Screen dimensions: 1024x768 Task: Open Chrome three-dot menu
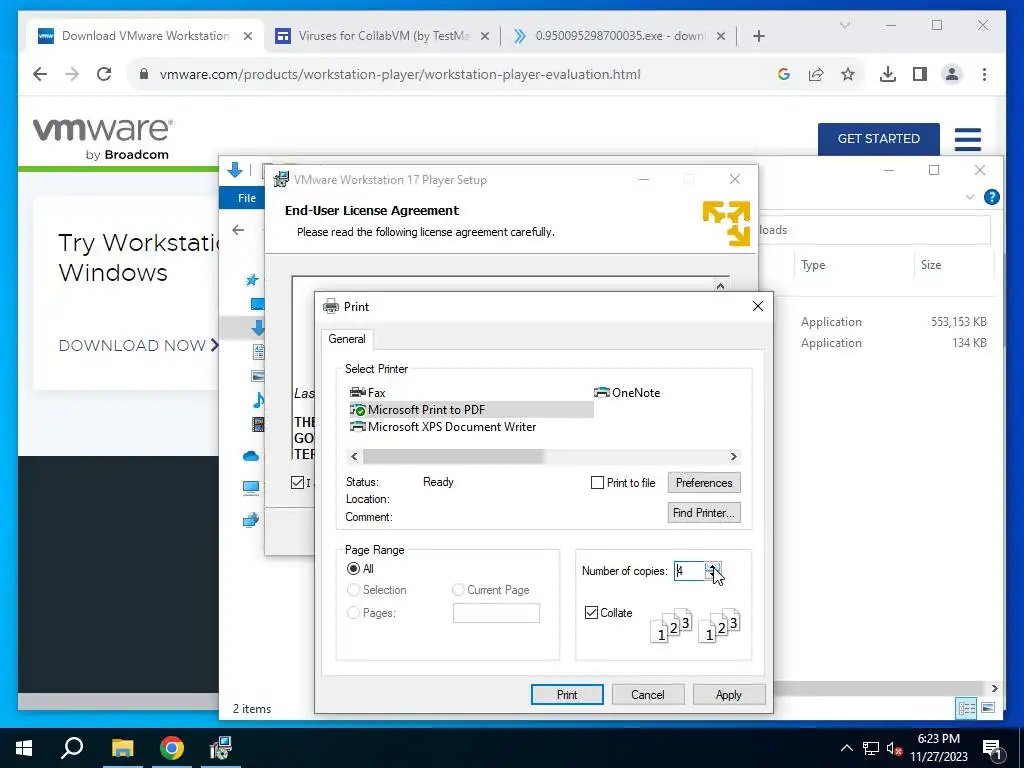pos(984,74)
